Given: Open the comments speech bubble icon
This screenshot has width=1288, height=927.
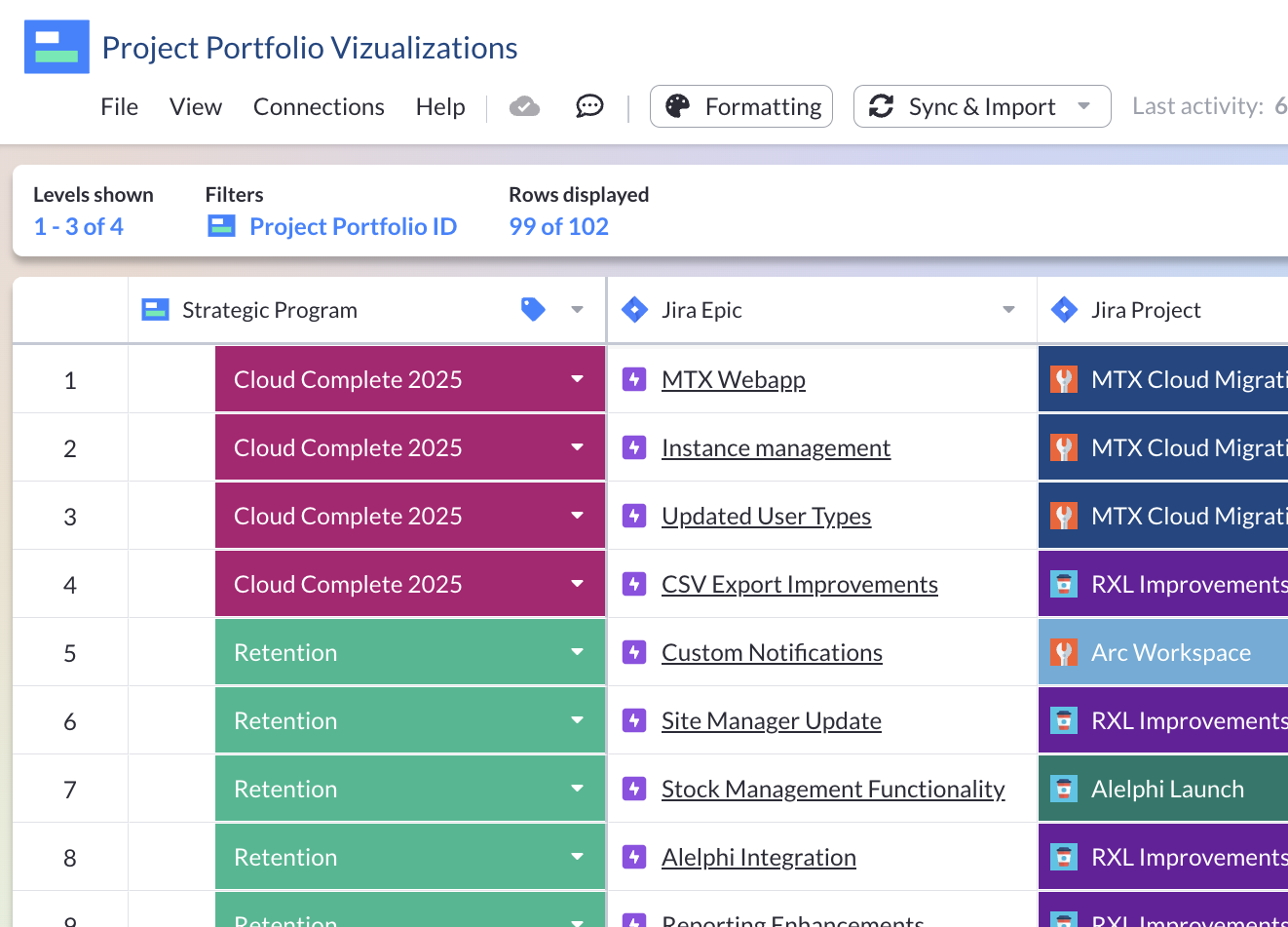Looking at the screenshot, I should (589, 106).
